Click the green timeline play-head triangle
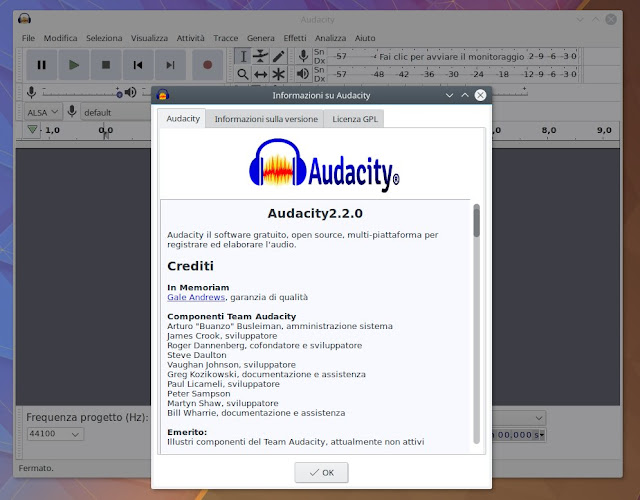The image size is (640, 500). pos(33,130)
